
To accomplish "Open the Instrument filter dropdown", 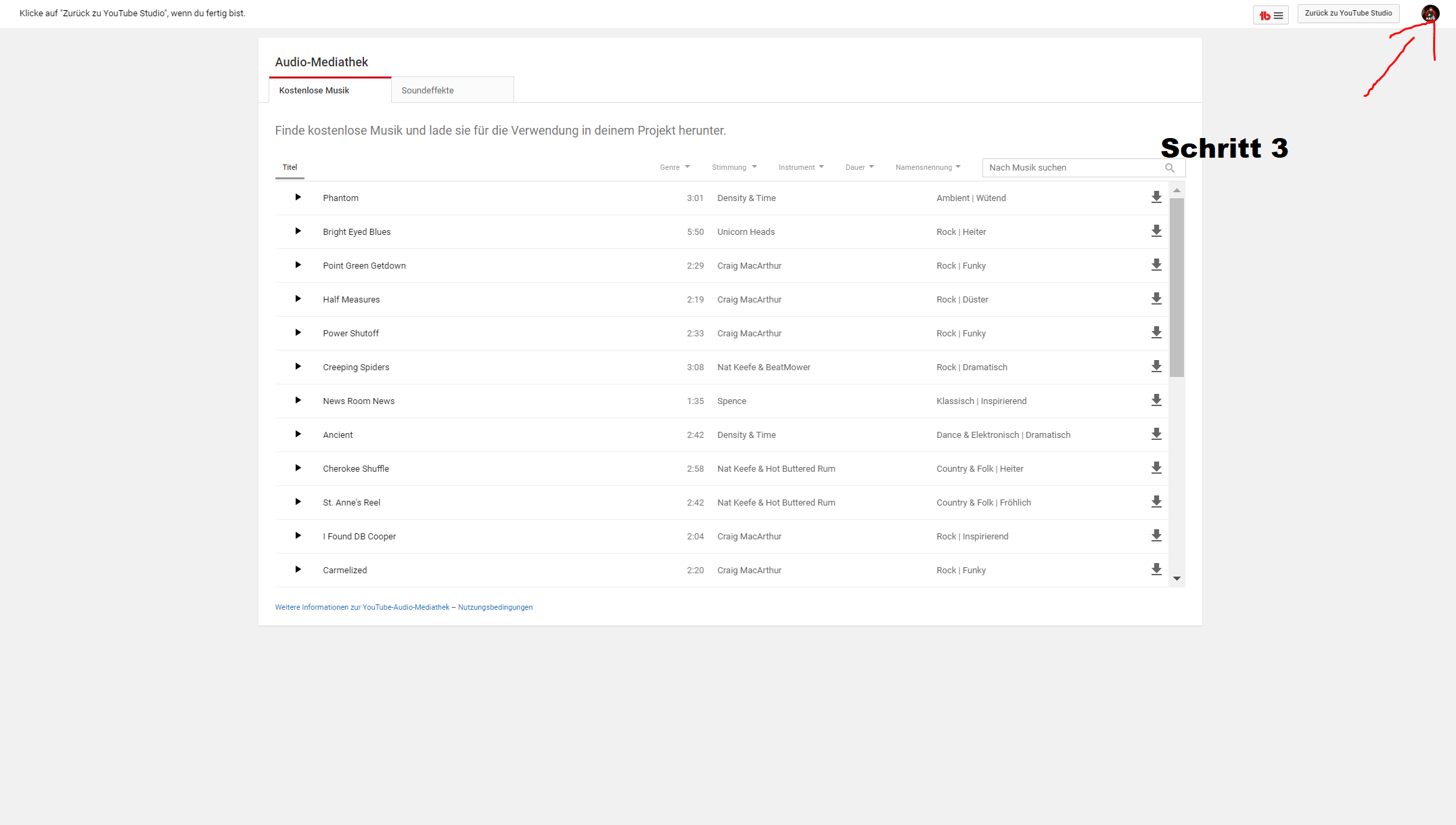I will click(800, 167).
